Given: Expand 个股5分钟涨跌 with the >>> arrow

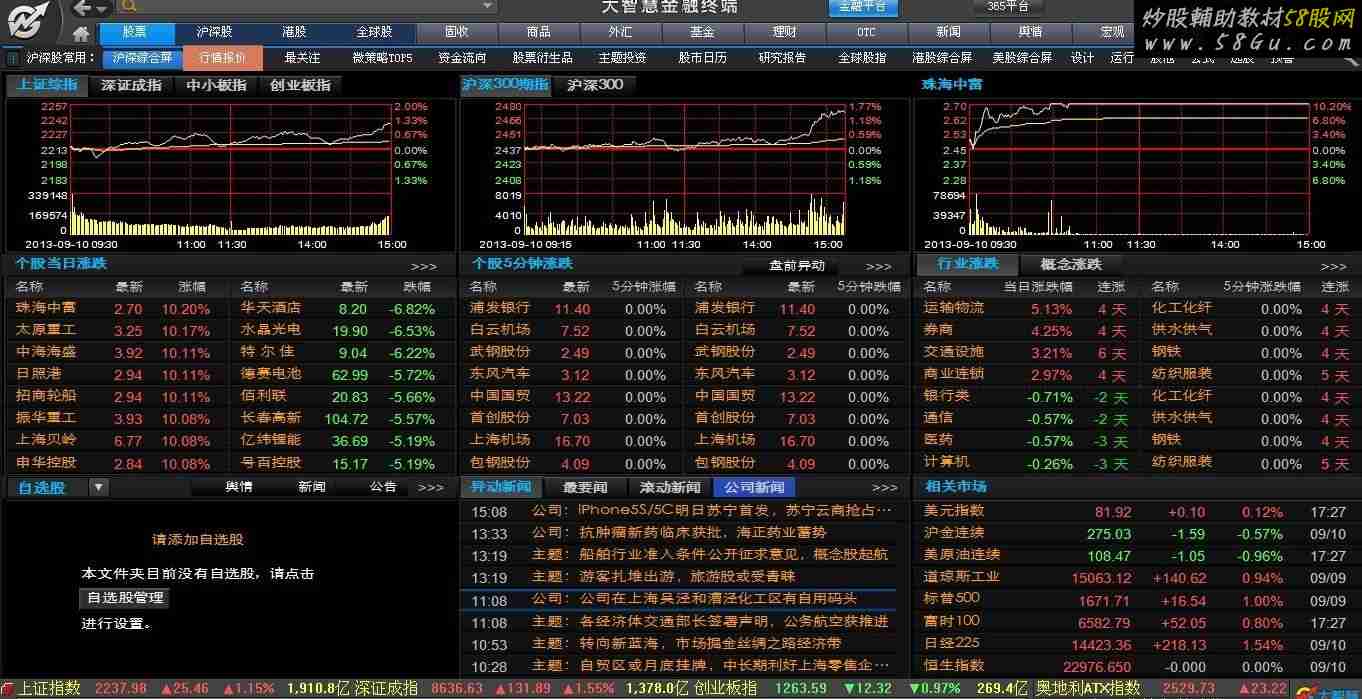Looking at the screenshot, I should [878, 266].
